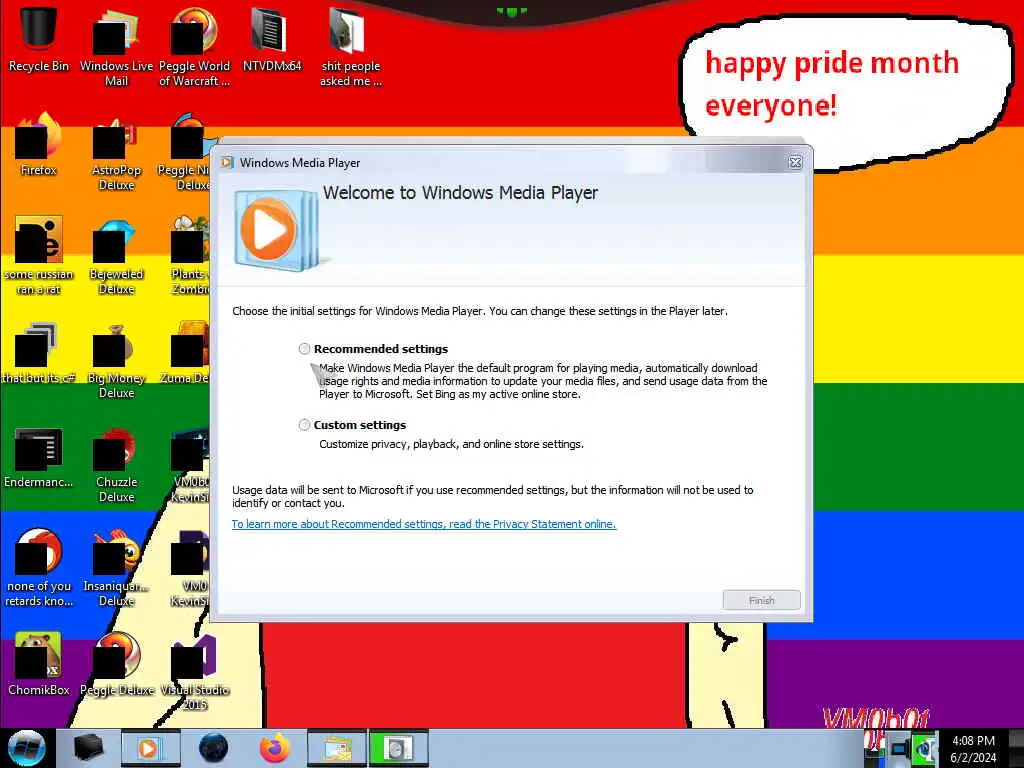Click the Windows Start orb
Viewport: 1024px width, 768px height.
tap(27, 748)
